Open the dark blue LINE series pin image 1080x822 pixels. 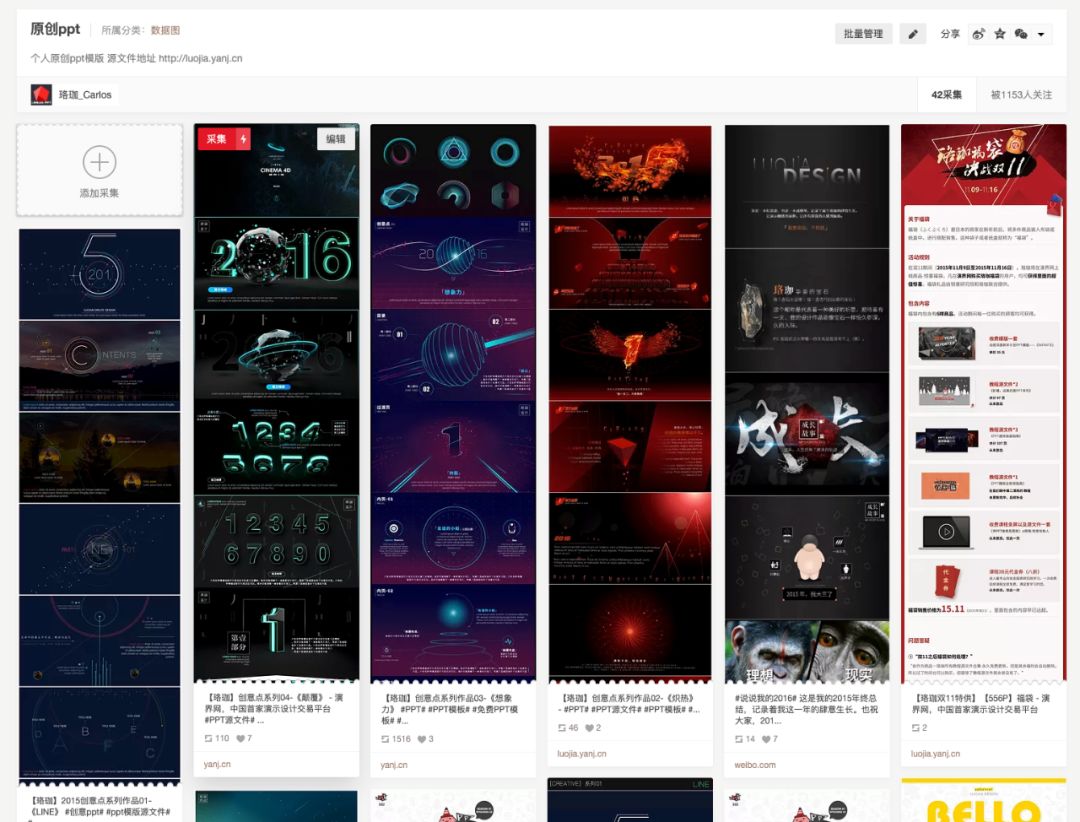pyautogui.click(x=100, y=506)
